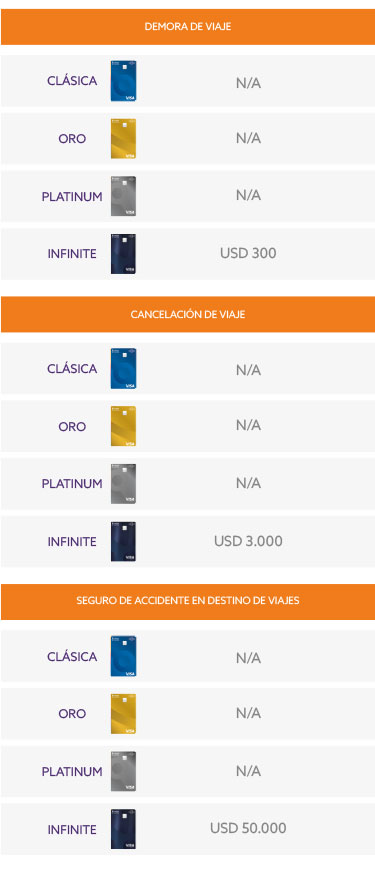375x870 pixels.
Task: Click the USD 300 amount
Action: click(x=248, y=254)
